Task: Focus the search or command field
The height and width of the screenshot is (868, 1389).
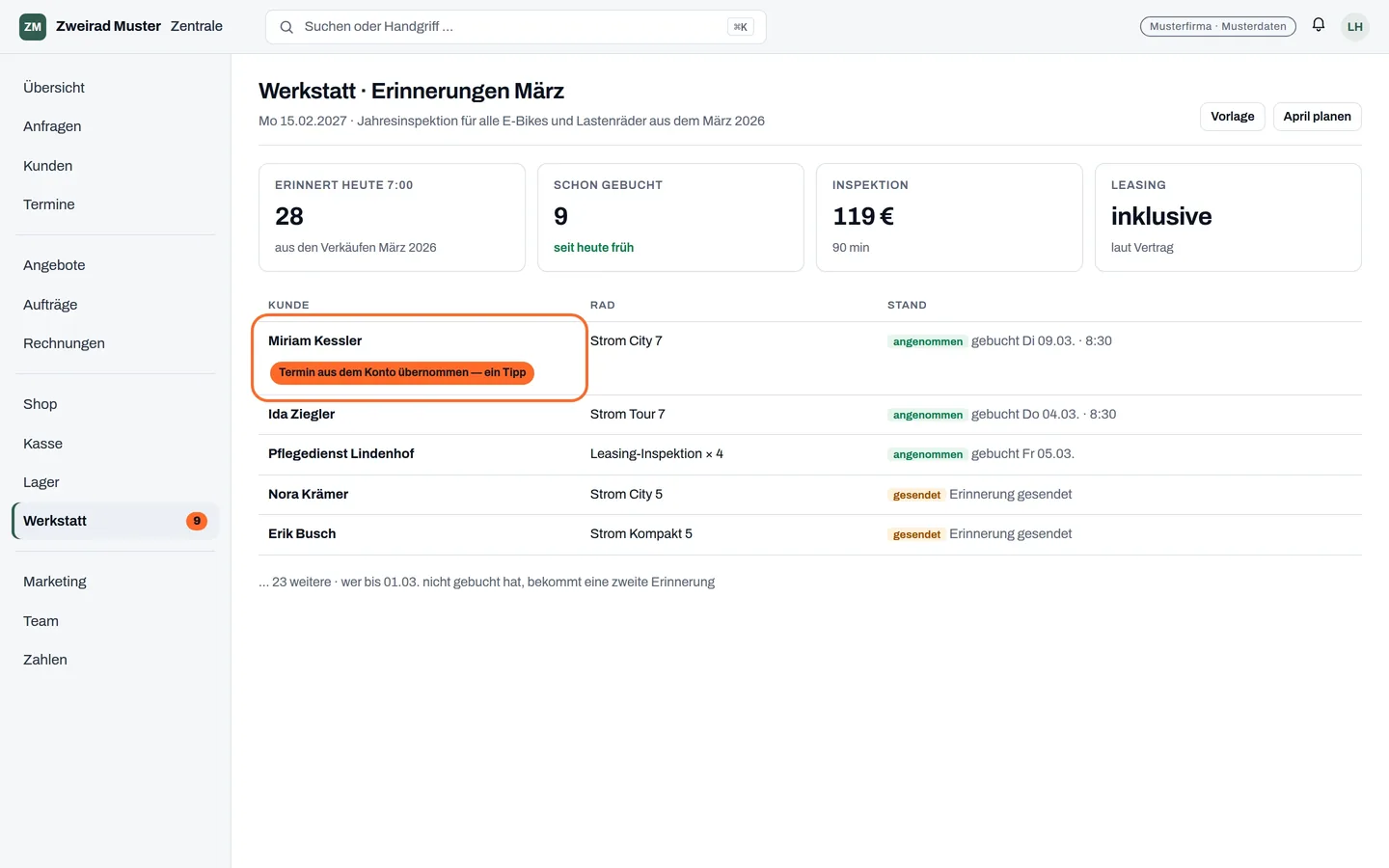Action: [x=516, y=27]
